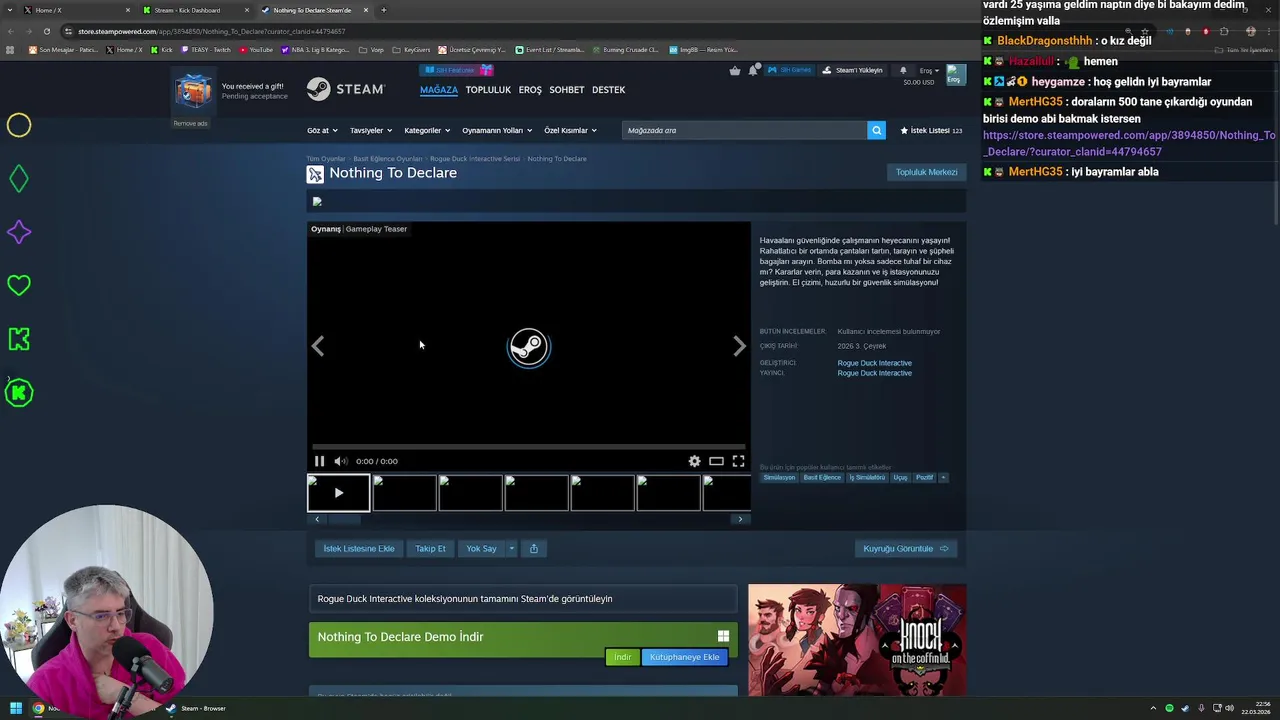Open Kuyruğu Görüntüle queue button

click(x=905, y=548)
